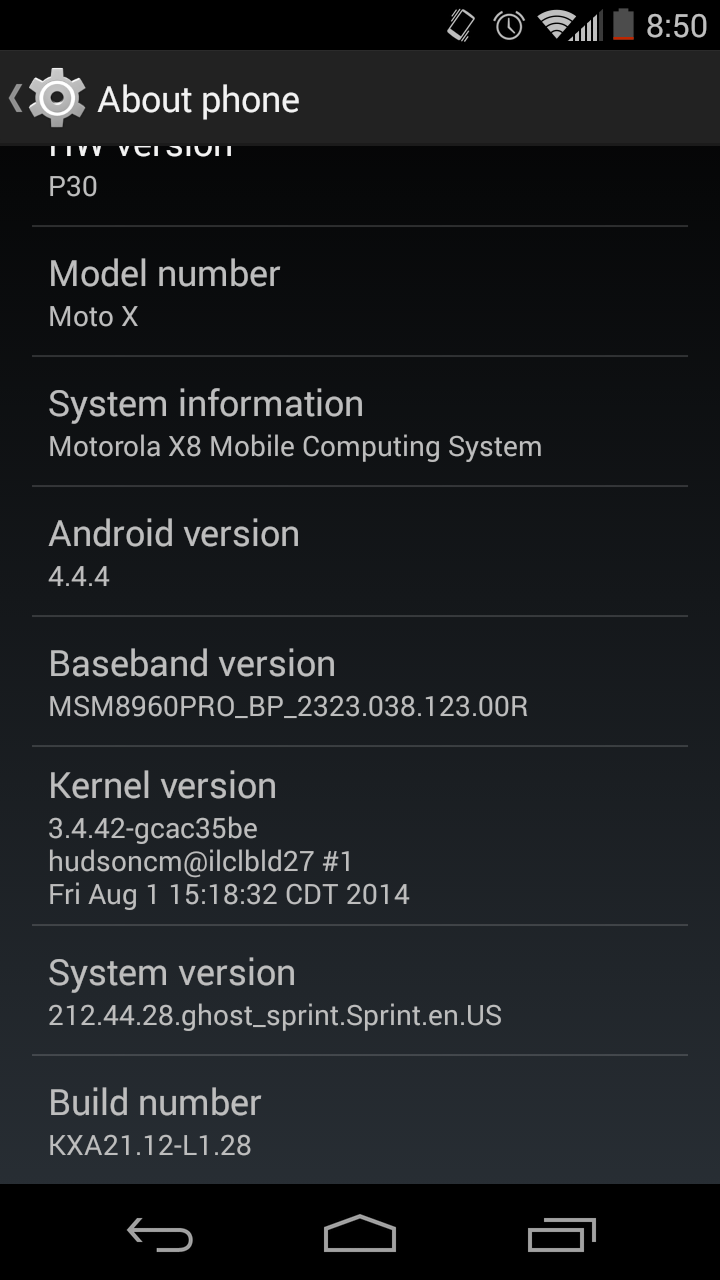Image resolution: width=720 pixels, height=1280 pixels.
Task: Tap the Wi-Fi icon in the status bar
Action: [x=556, y=25]
